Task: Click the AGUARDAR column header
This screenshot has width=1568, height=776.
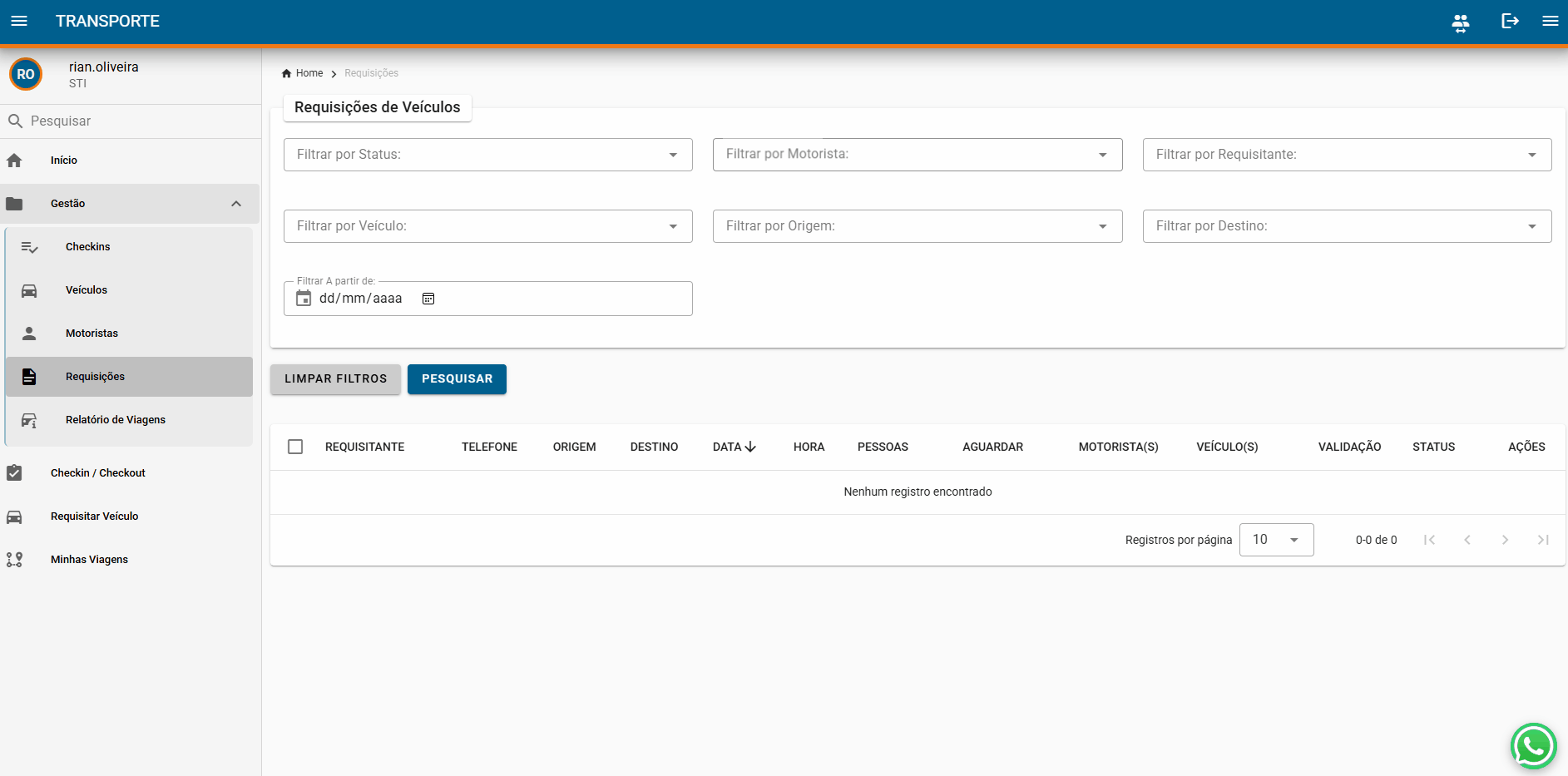Action: [x=992, y=447]
